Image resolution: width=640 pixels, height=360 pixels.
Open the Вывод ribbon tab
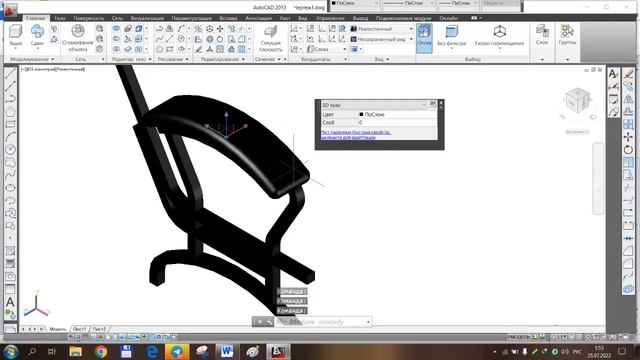click(360, 18)
